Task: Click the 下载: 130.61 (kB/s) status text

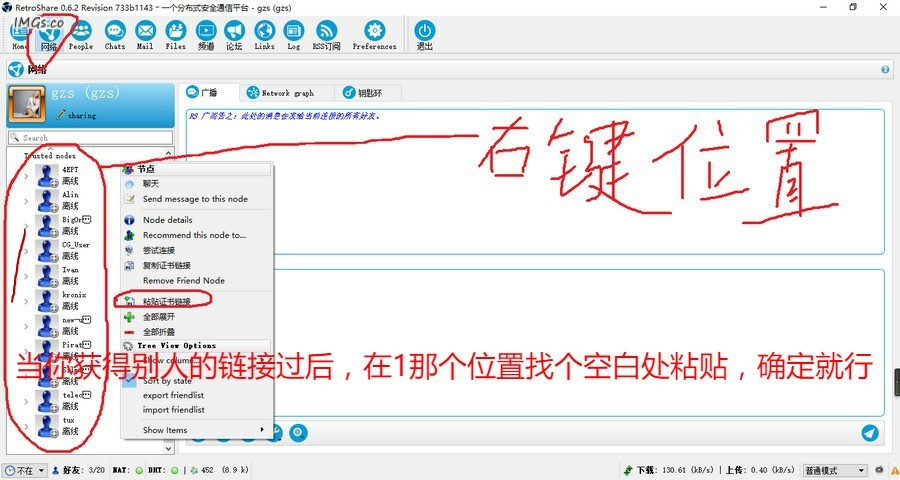Action: click(x=674, y=470)
